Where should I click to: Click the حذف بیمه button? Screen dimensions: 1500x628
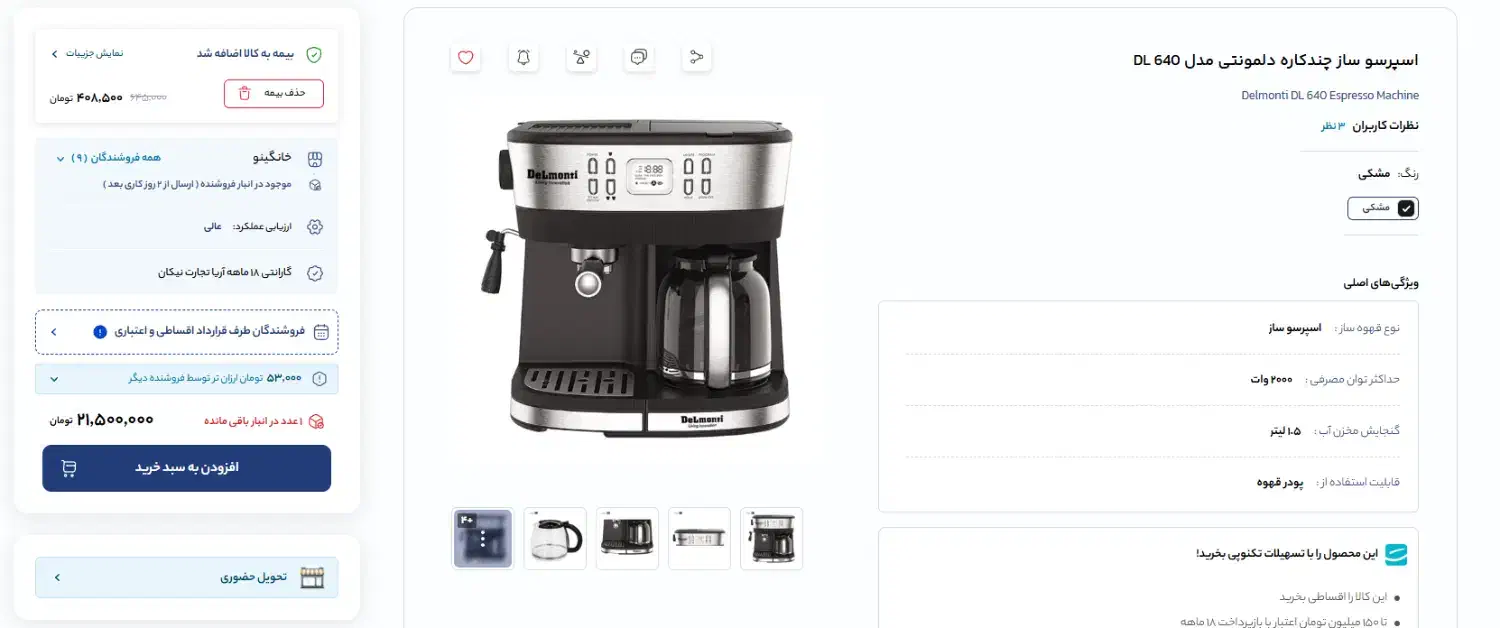[274, 93]
